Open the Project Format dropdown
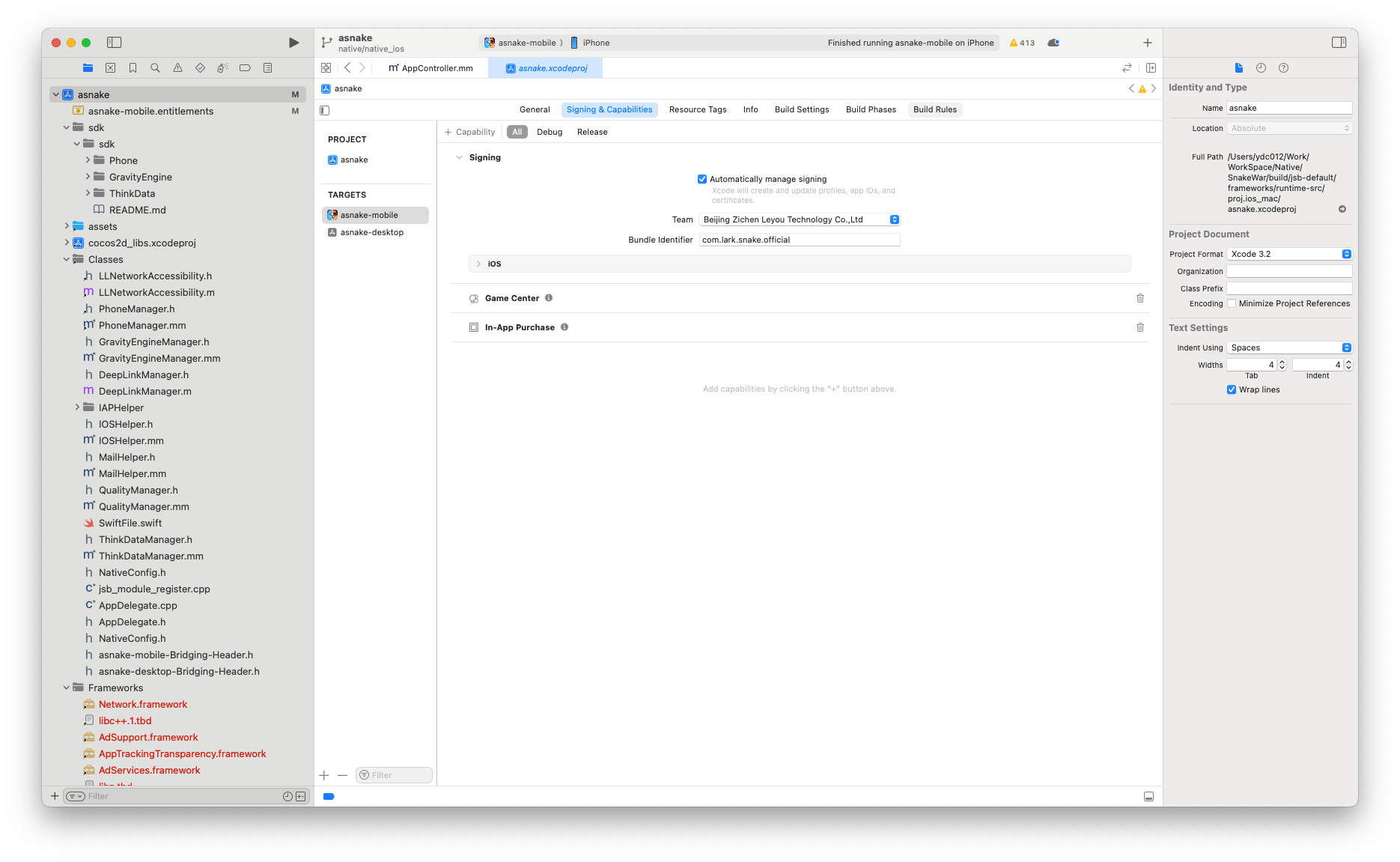Screen dimensions: 1400x862 (1289, 254)
